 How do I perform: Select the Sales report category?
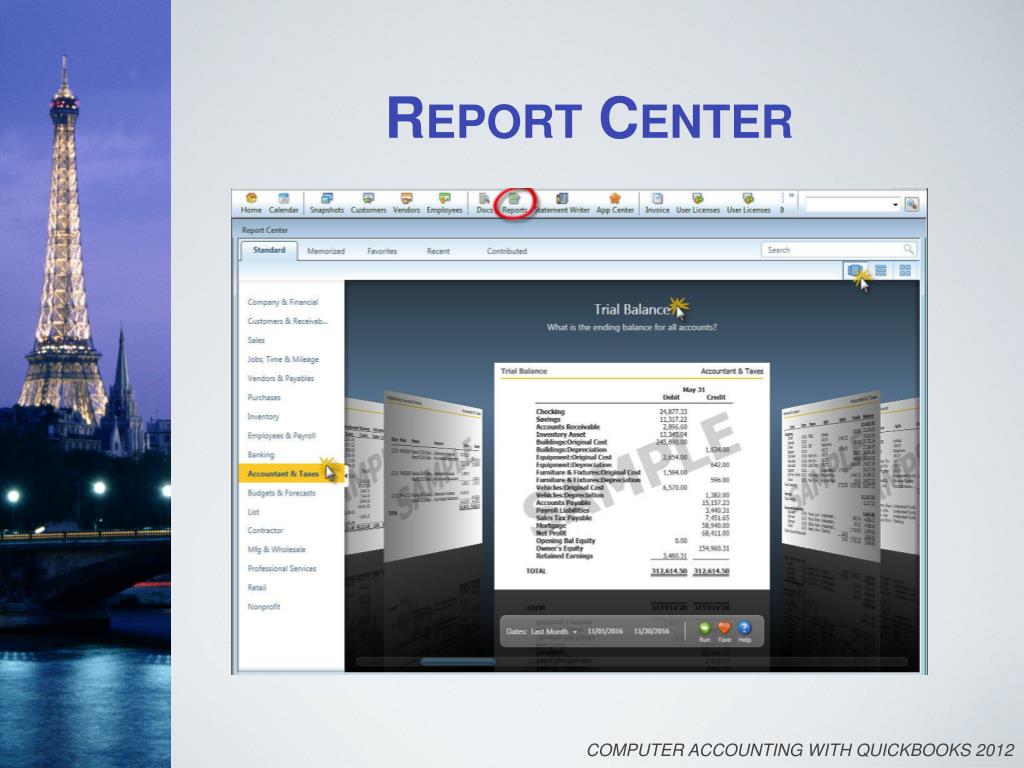[256, 340]
